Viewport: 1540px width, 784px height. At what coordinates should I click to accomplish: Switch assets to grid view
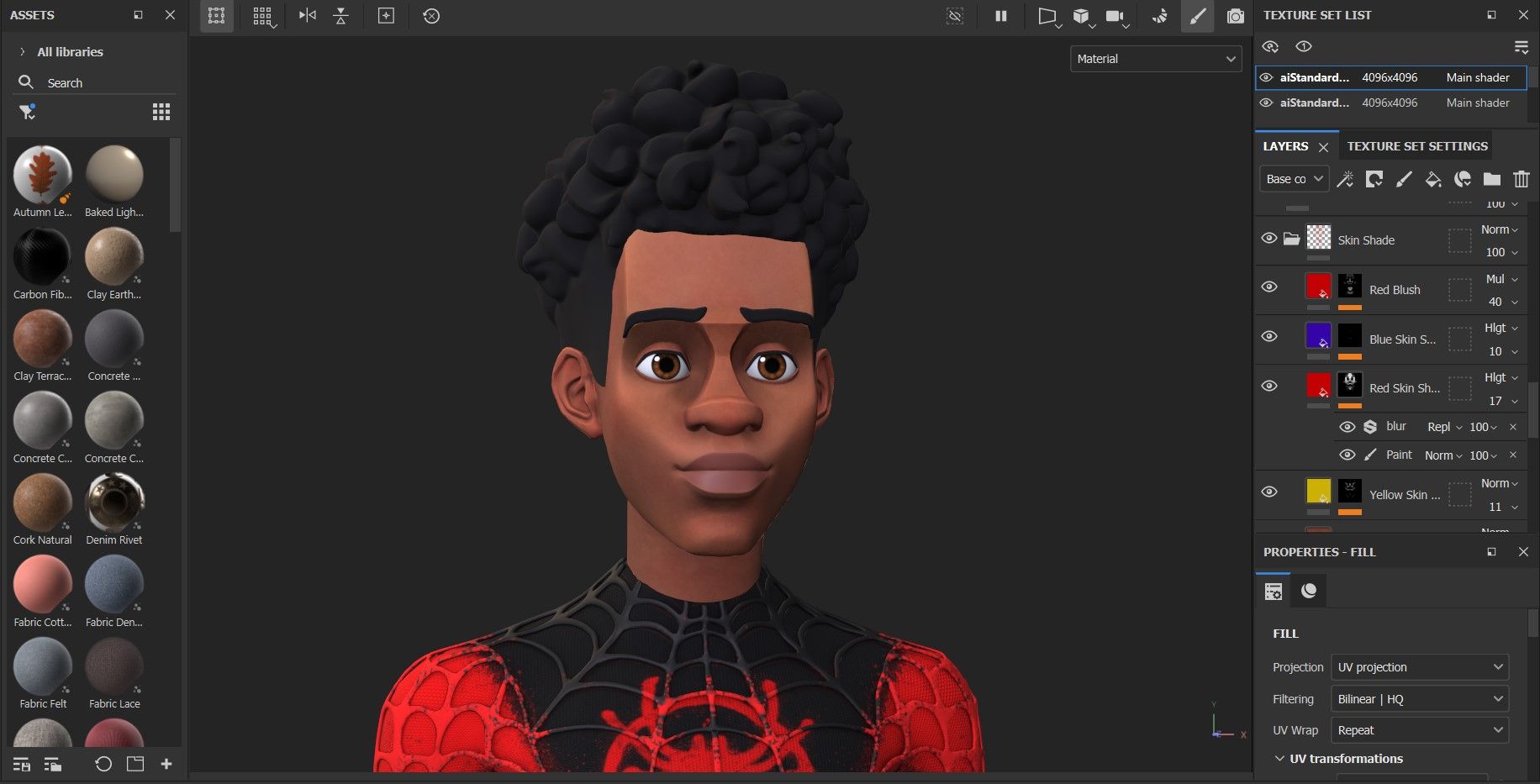point(161,112)
